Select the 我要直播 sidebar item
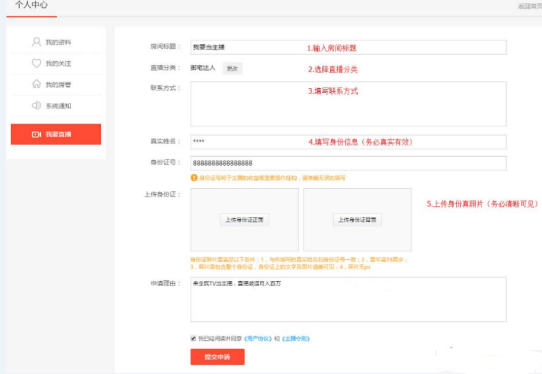Viewport: 542px width, 374px height. click(x=56, y=134)
